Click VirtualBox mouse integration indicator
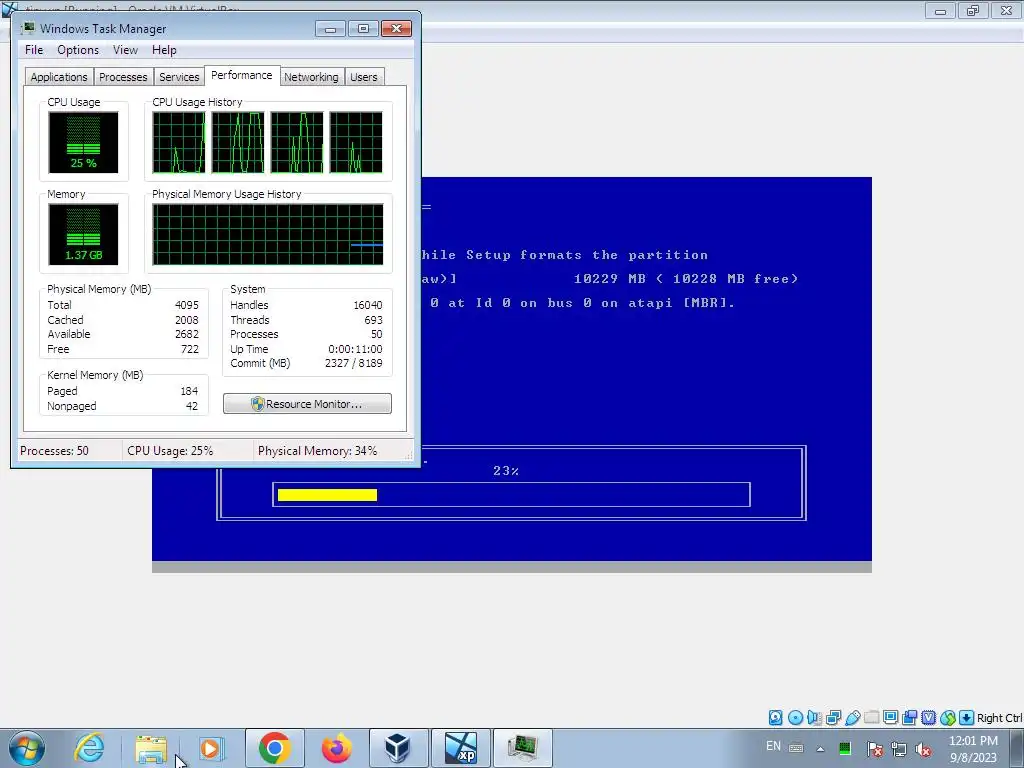 click(x=948, y=718)
